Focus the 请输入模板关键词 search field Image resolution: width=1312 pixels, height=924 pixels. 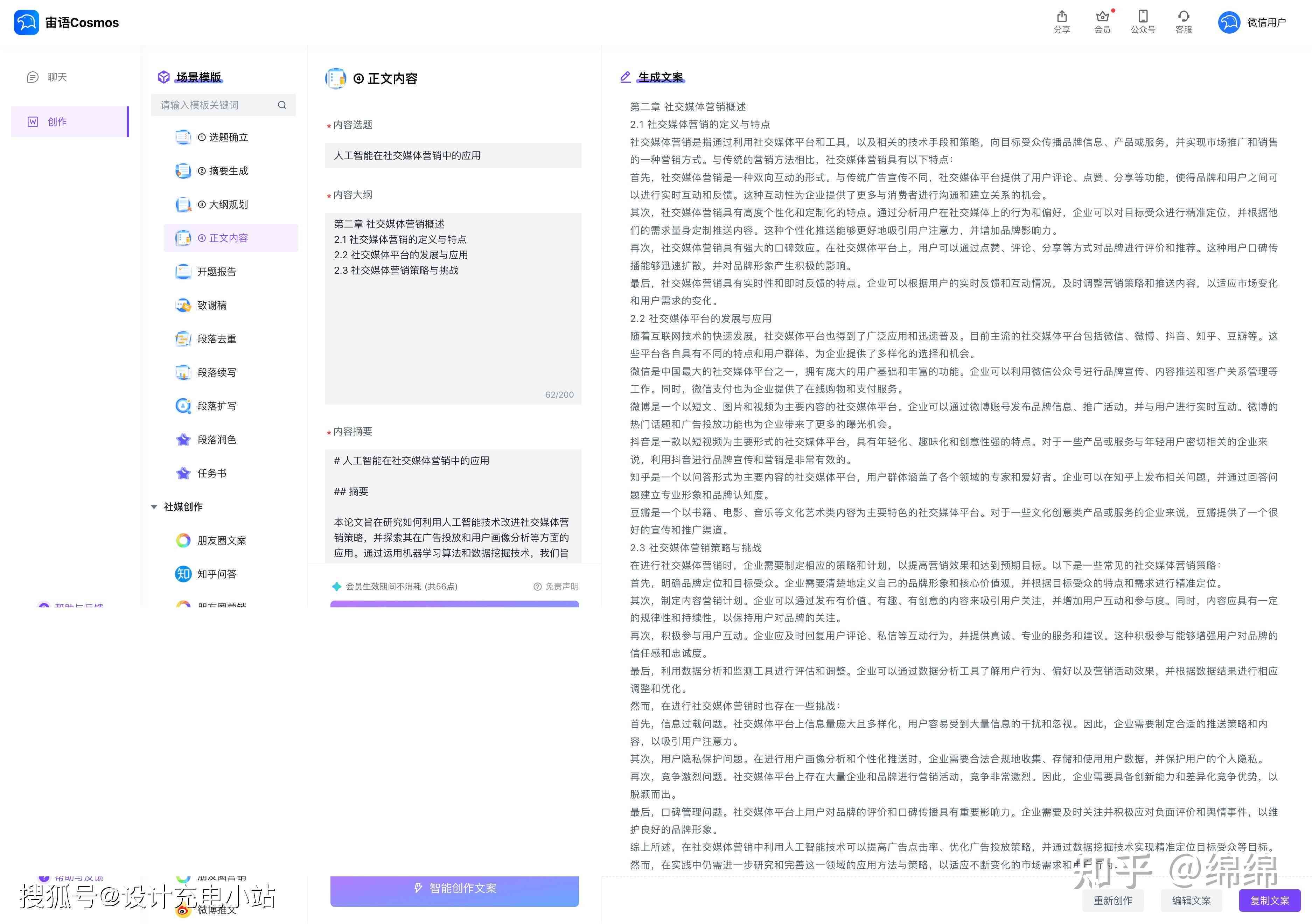[x=223, y=105]
